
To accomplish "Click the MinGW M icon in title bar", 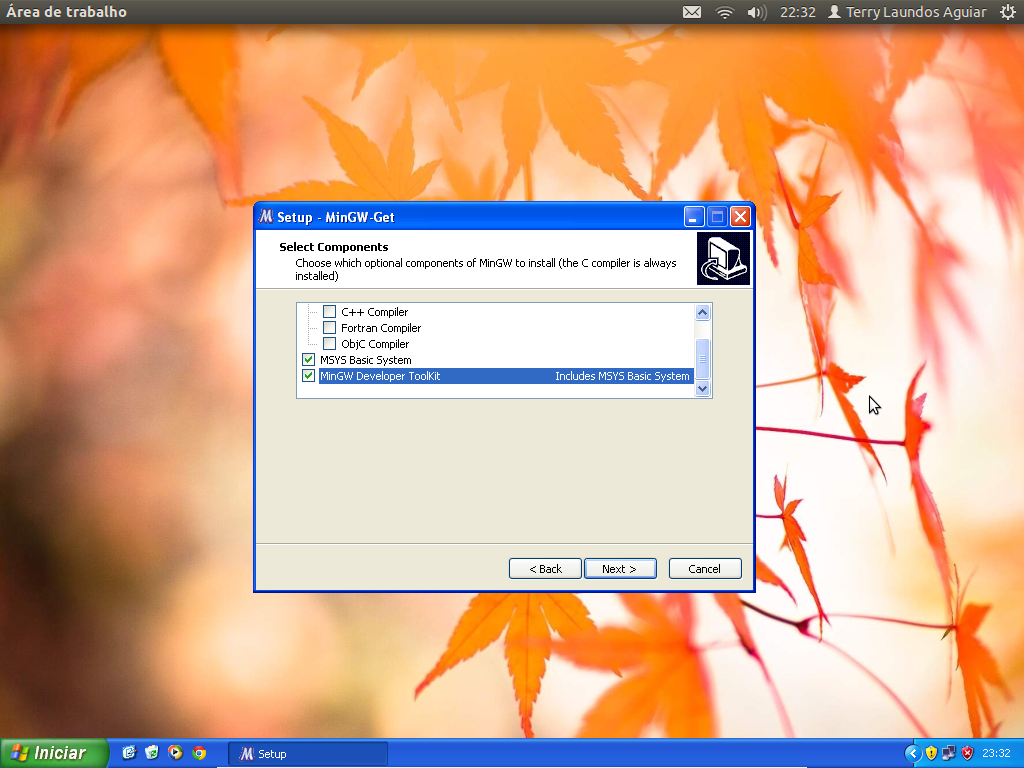I will click(x=265, y=217).
